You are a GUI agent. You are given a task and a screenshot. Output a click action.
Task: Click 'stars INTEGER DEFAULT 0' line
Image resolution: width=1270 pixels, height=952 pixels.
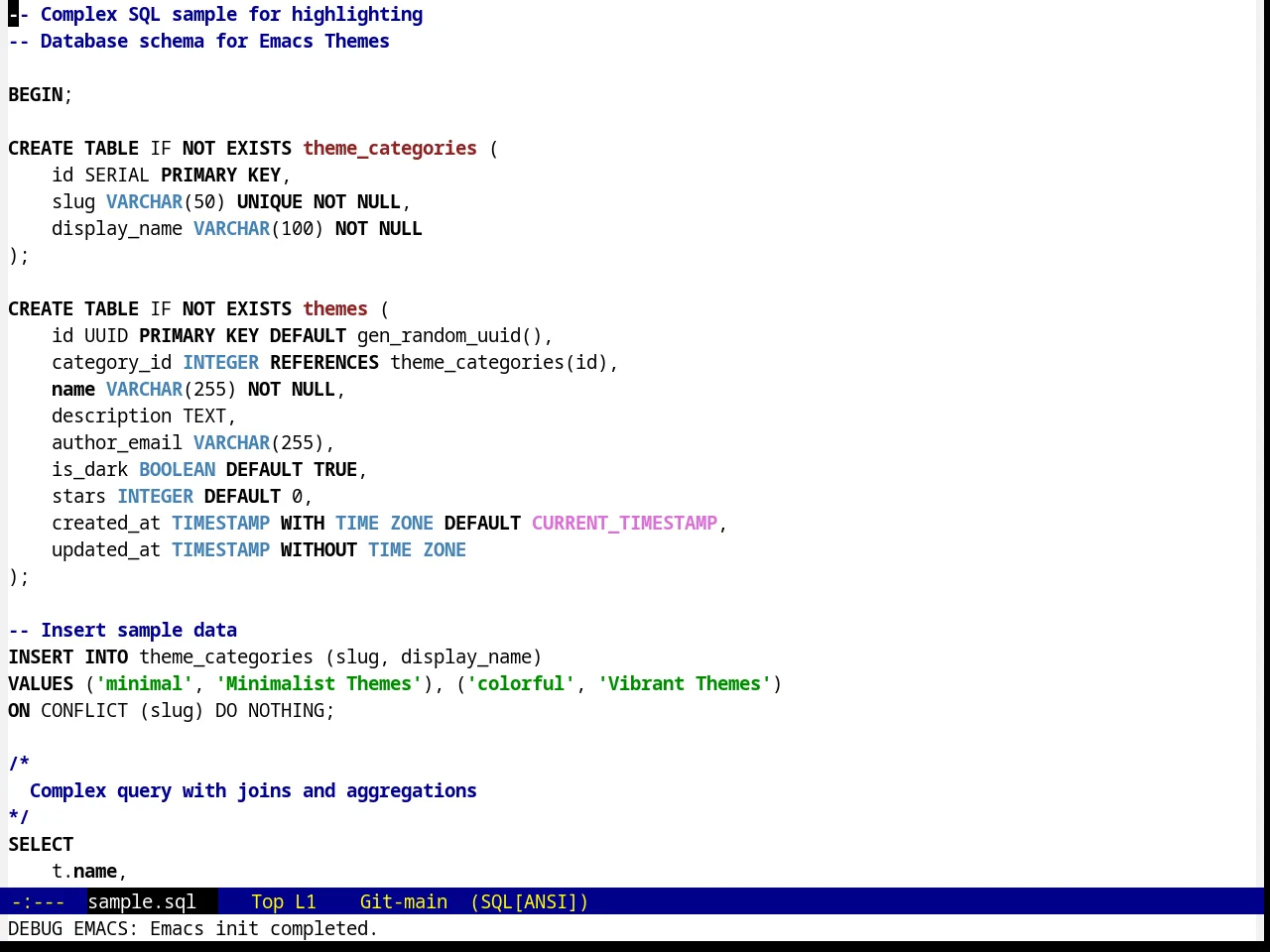183,496
